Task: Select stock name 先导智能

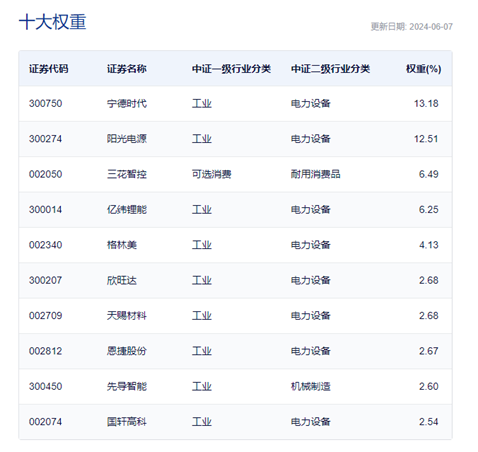Action: coord(127,386)
